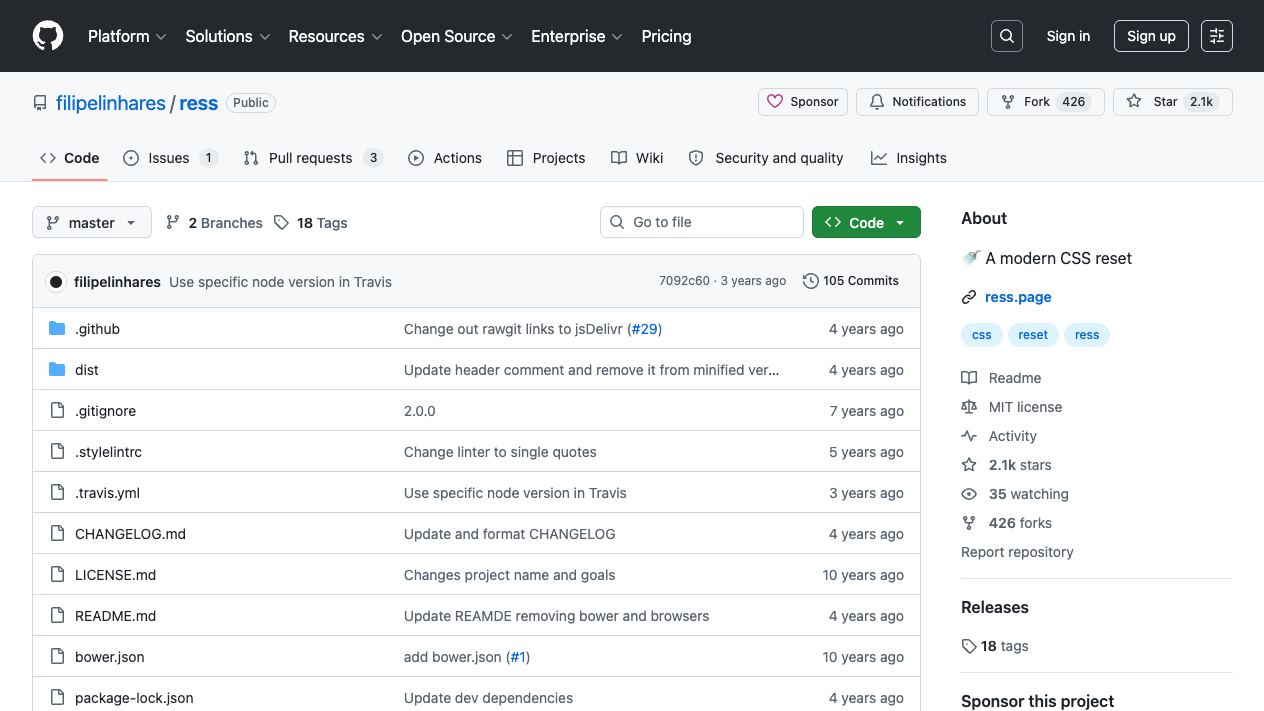Expand the Open Source menu

[457, 36]
